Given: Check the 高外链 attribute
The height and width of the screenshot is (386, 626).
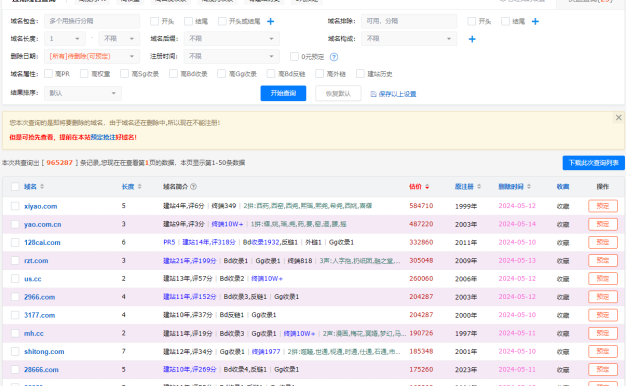Looking at the screenshot, I should pyautogui.click(x=319, y=73).
